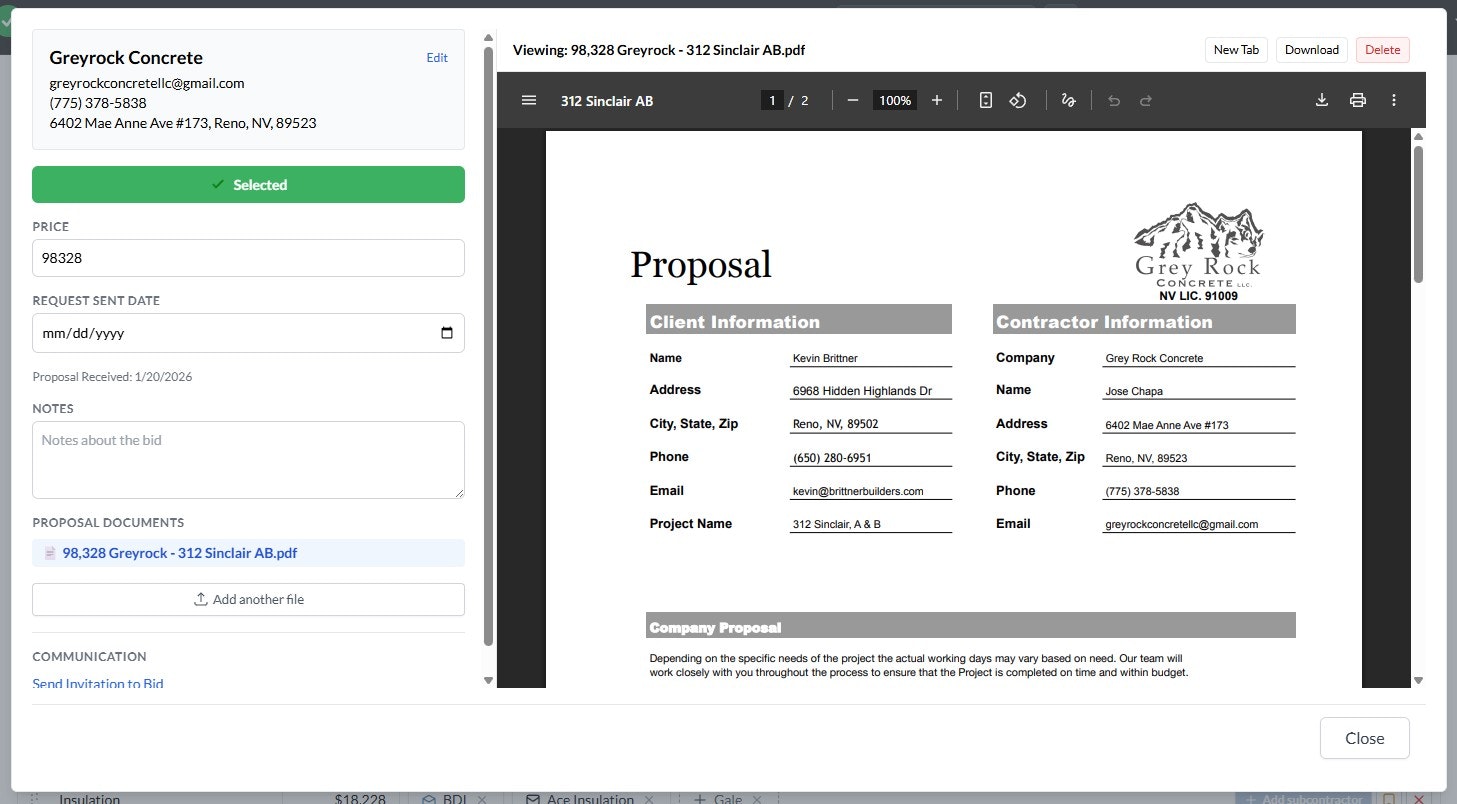Remove Ace Insulation from the row
The height and width of the screenshot is (804, 1457).
(651, 798)
